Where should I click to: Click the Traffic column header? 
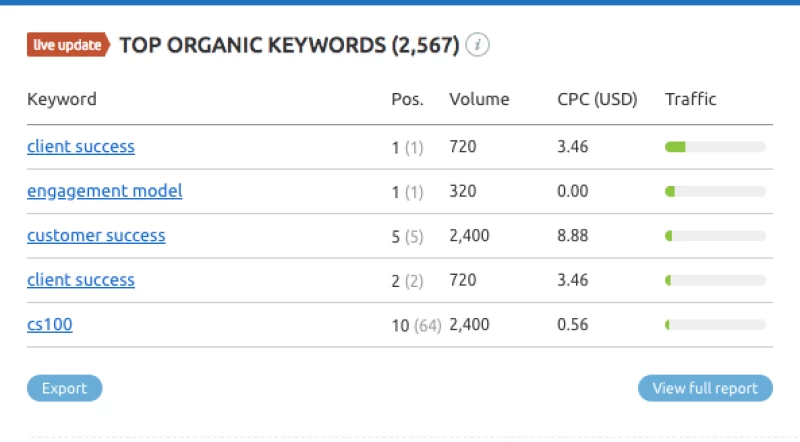click(691, 99)
